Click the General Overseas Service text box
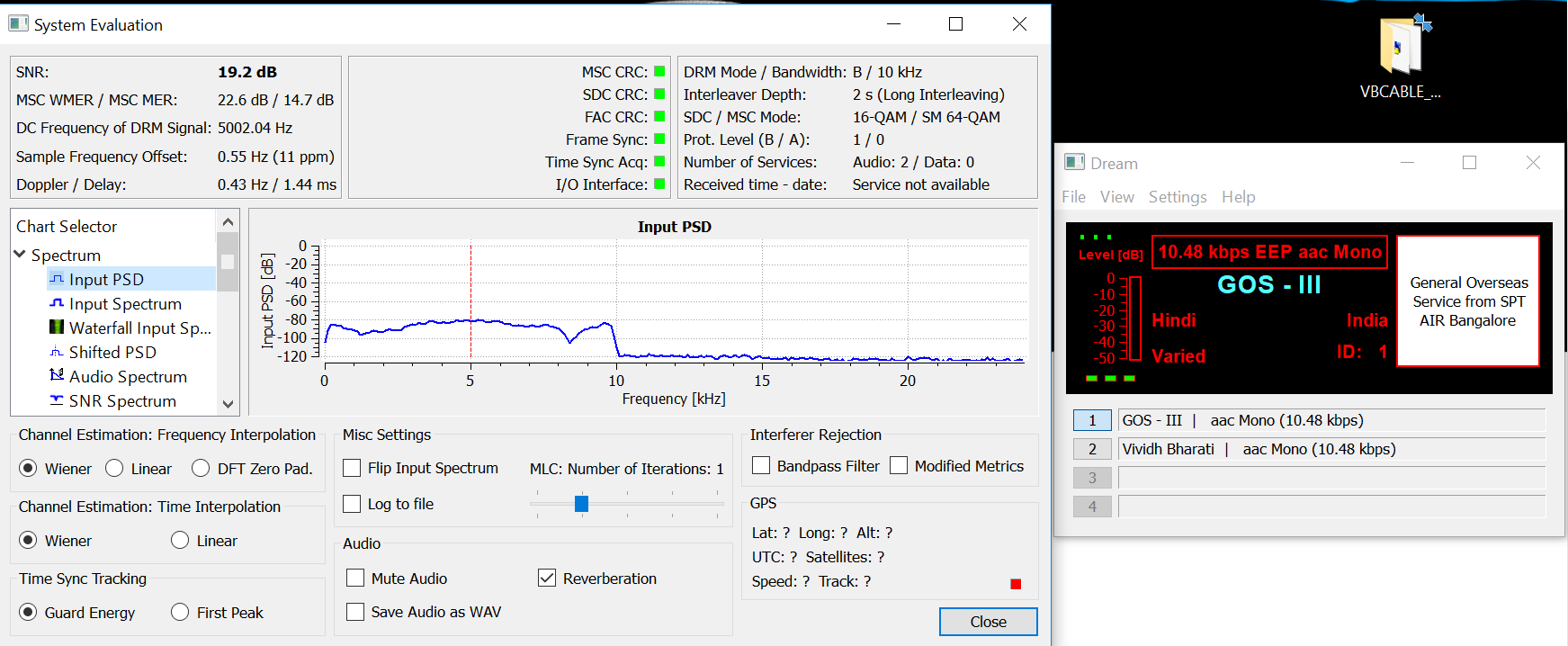 1468,301
